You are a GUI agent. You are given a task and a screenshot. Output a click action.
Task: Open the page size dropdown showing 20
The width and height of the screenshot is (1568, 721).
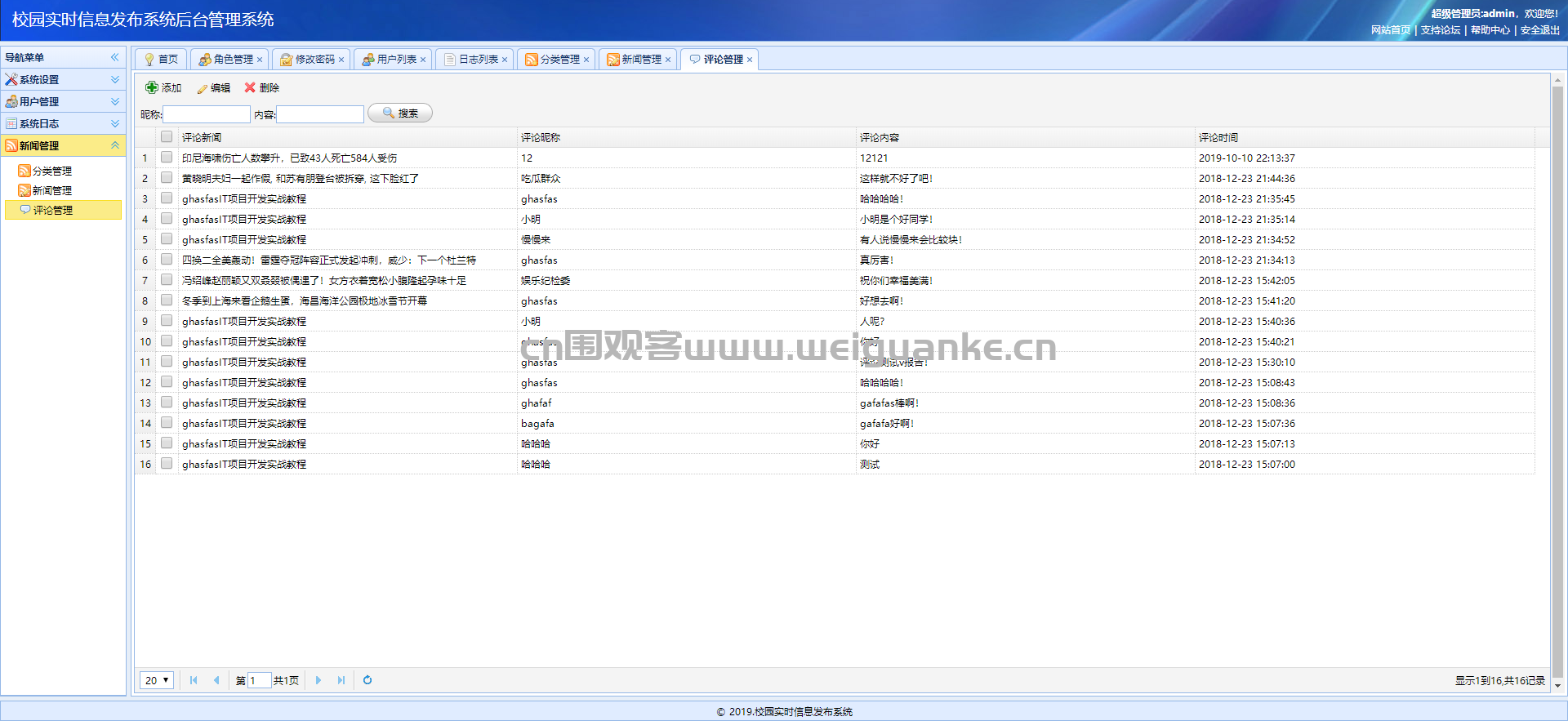click(157, 680)
